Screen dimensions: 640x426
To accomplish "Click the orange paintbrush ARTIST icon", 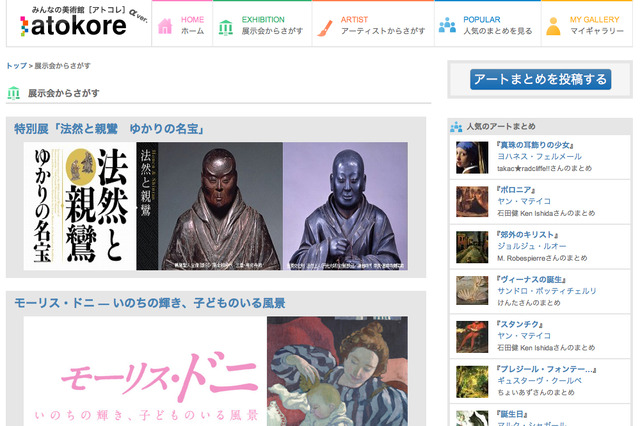I will (x=325, y=28).
